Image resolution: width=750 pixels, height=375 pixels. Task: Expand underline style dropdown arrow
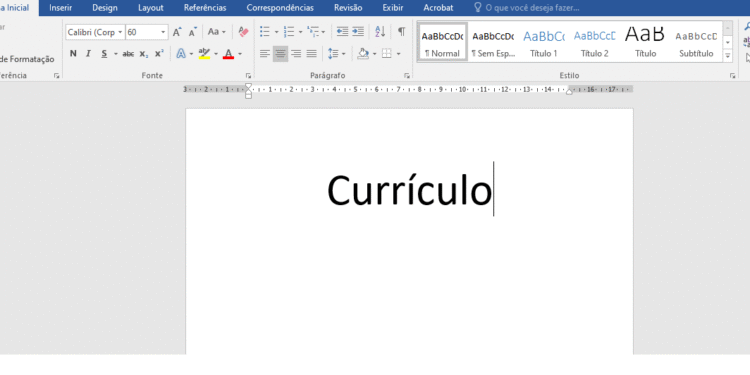115,54
